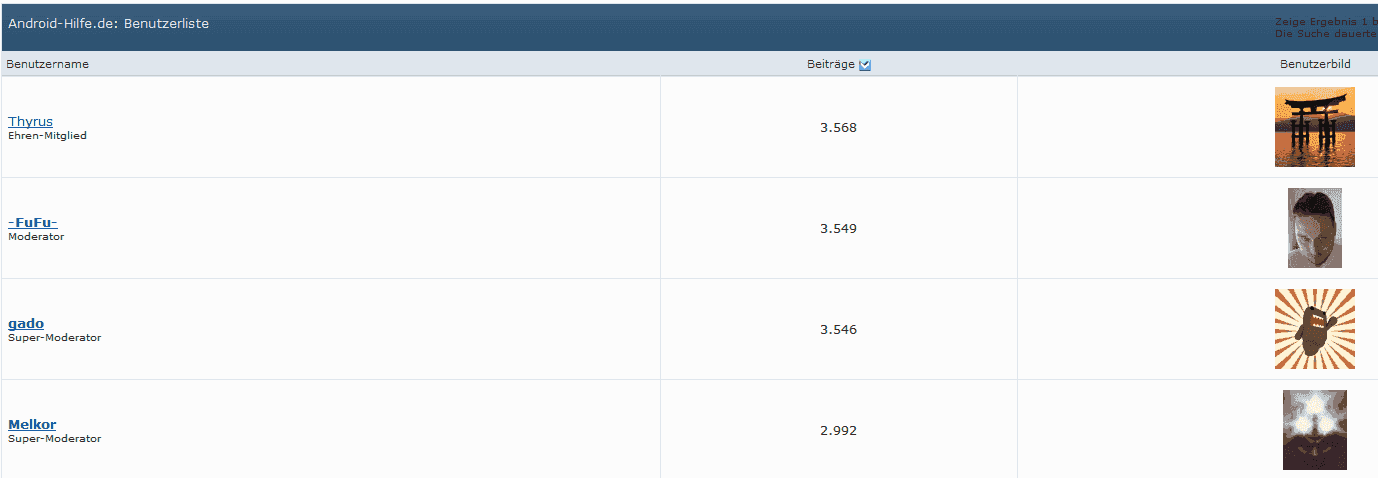Viewport: 1378px width, 478px height.
Task: Click the Ehren-Mitglied label under Thyrus
Action: [x=47, y=136]
